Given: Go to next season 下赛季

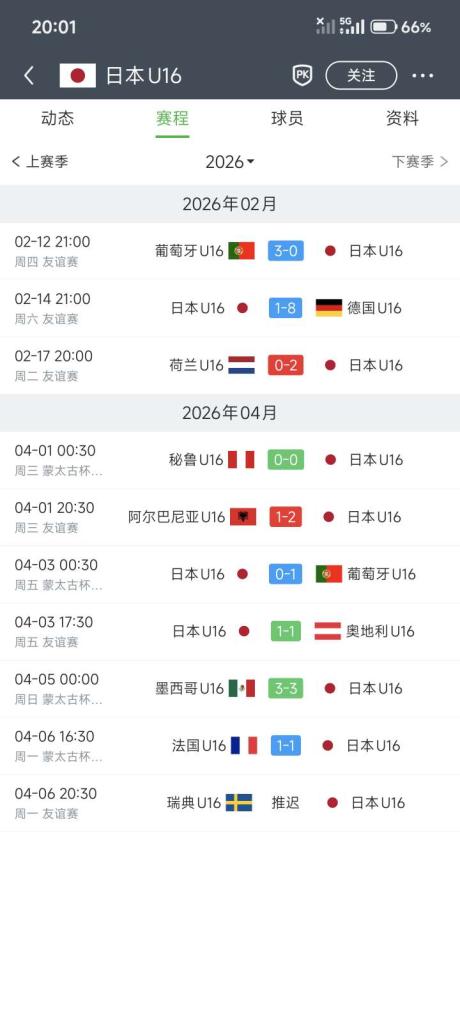Looking at the screenshot, I should [x=420, y=162].
